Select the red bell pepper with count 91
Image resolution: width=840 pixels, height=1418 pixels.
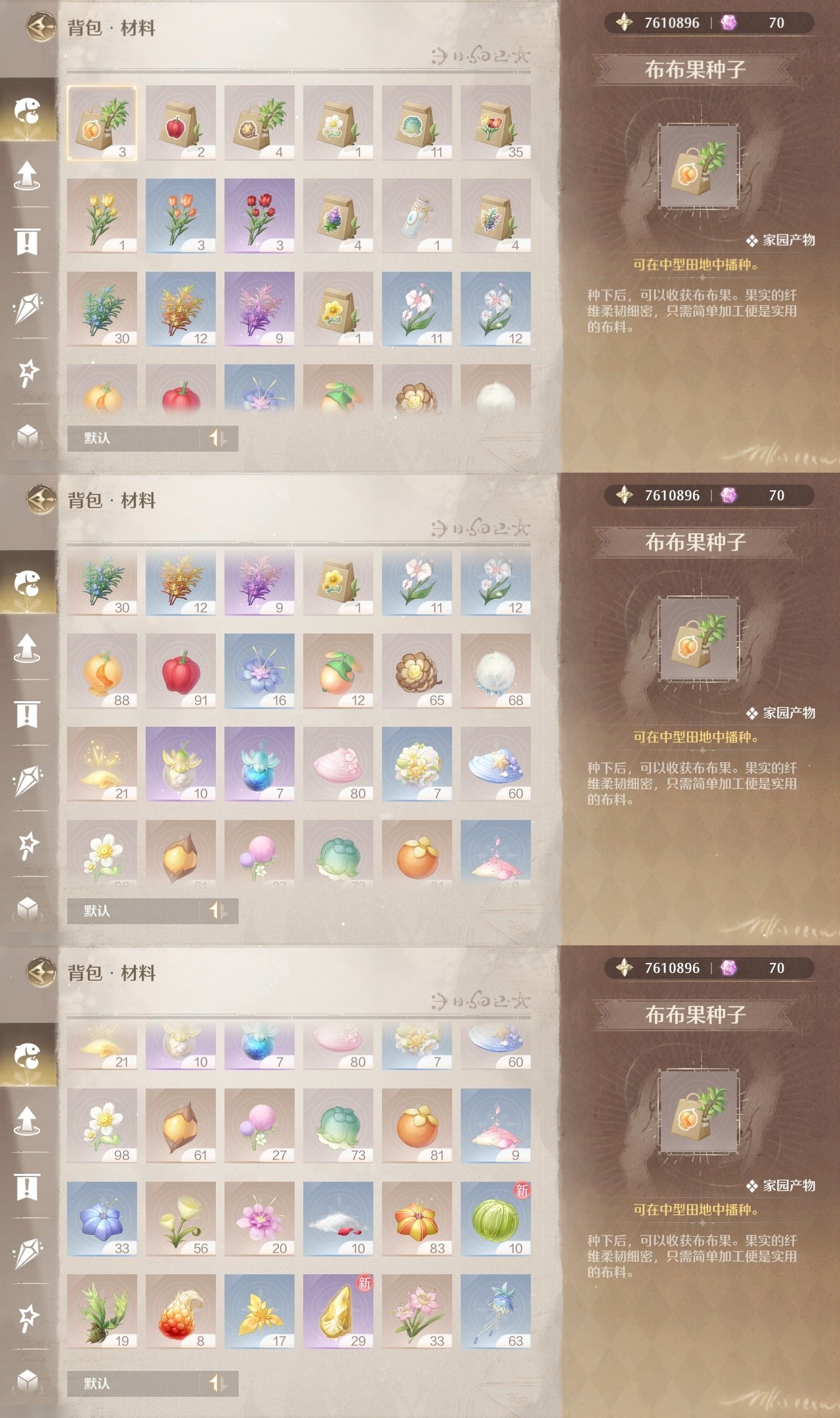point(180,672)
